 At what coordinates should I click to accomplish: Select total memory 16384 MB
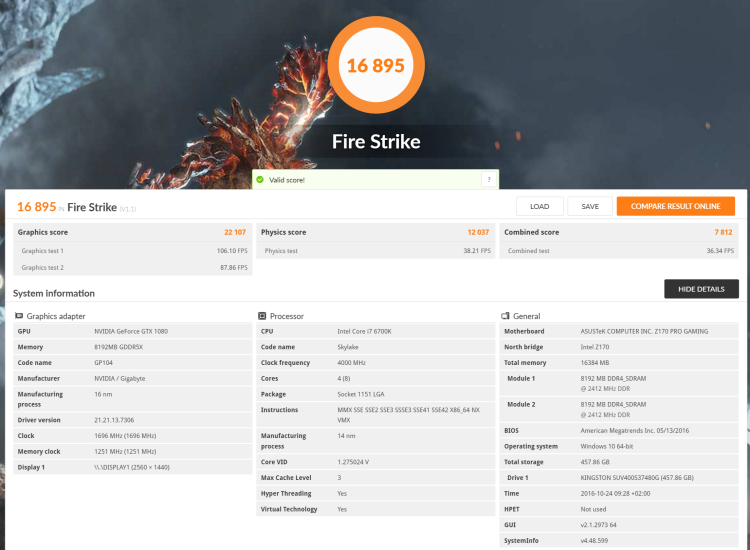[x=595, y=363]
